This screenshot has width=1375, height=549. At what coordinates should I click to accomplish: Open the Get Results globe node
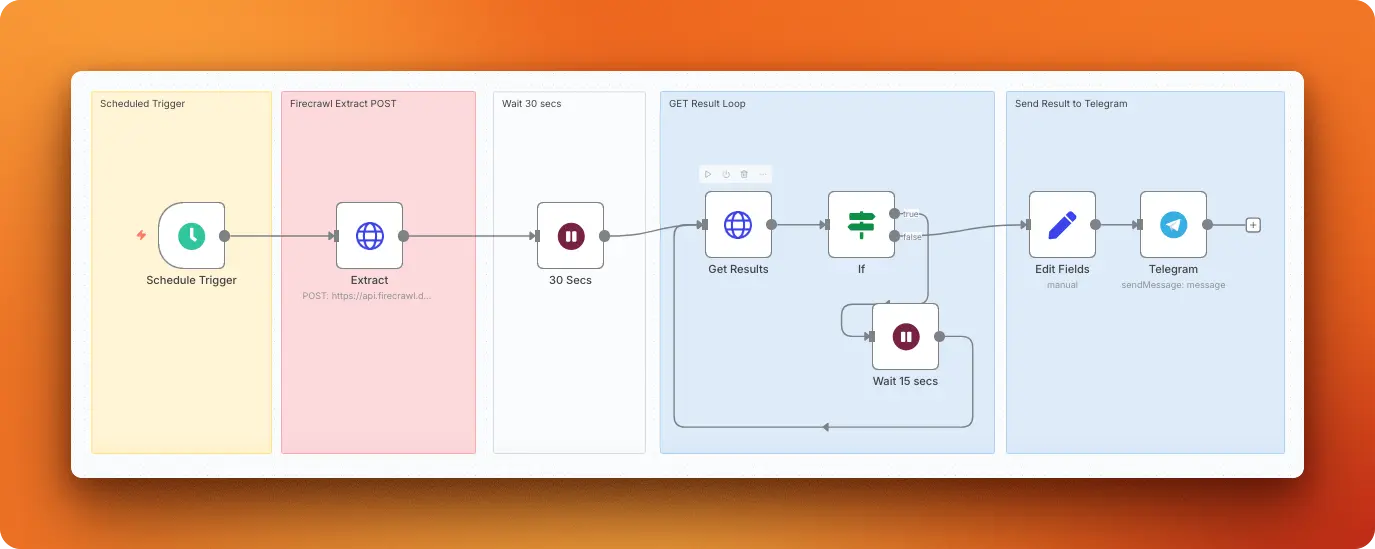click(738, 225)
